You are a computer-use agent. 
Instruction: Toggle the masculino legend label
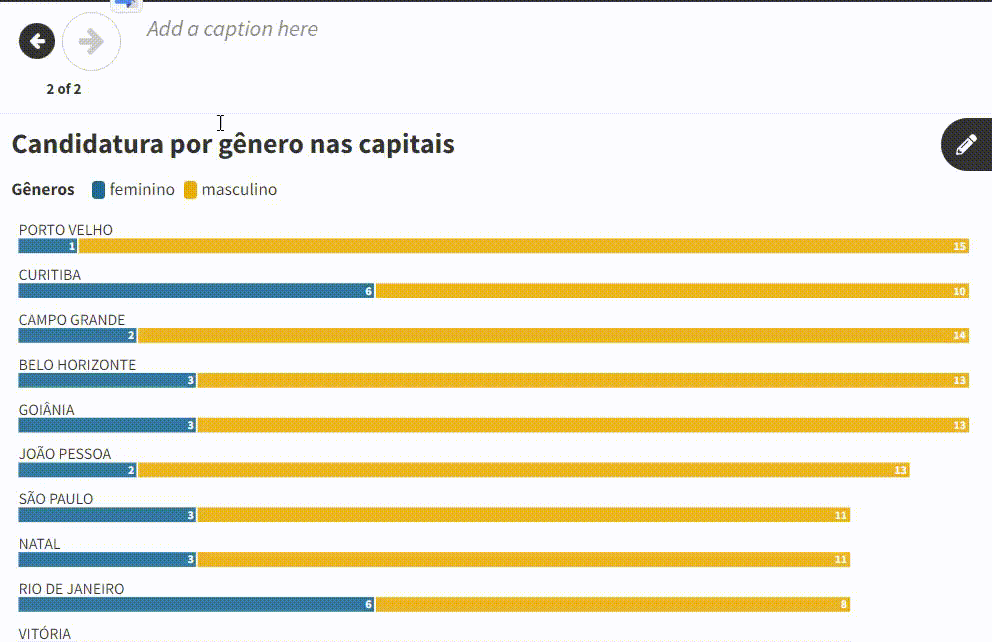pos(239,190)
